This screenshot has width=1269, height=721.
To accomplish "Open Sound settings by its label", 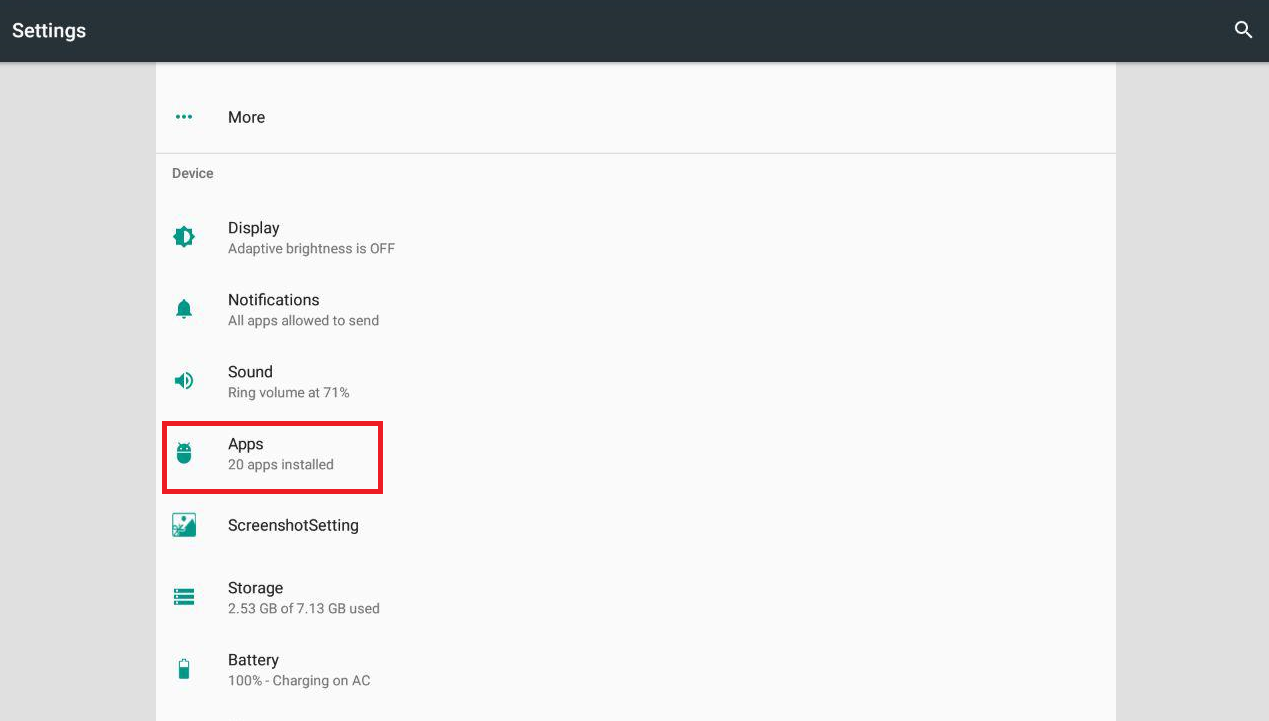I will pos(250,372).
